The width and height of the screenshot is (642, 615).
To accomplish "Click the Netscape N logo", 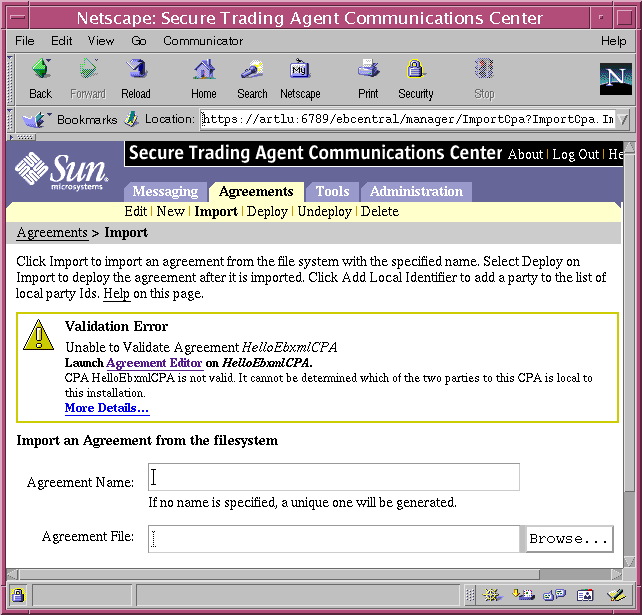I will point(615,79).
